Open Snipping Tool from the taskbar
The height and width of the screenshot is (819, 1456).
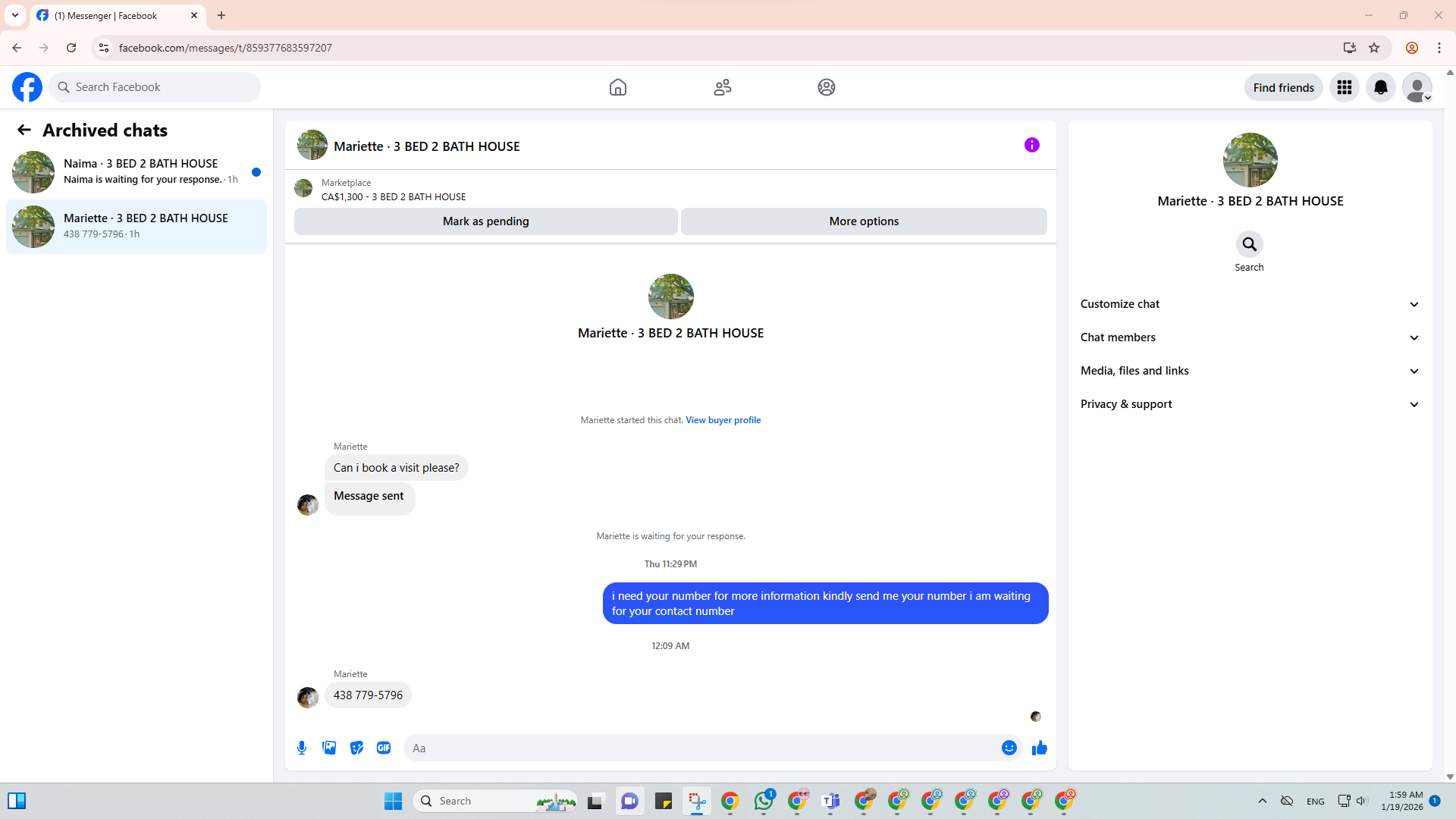click(x=697, y=801)
